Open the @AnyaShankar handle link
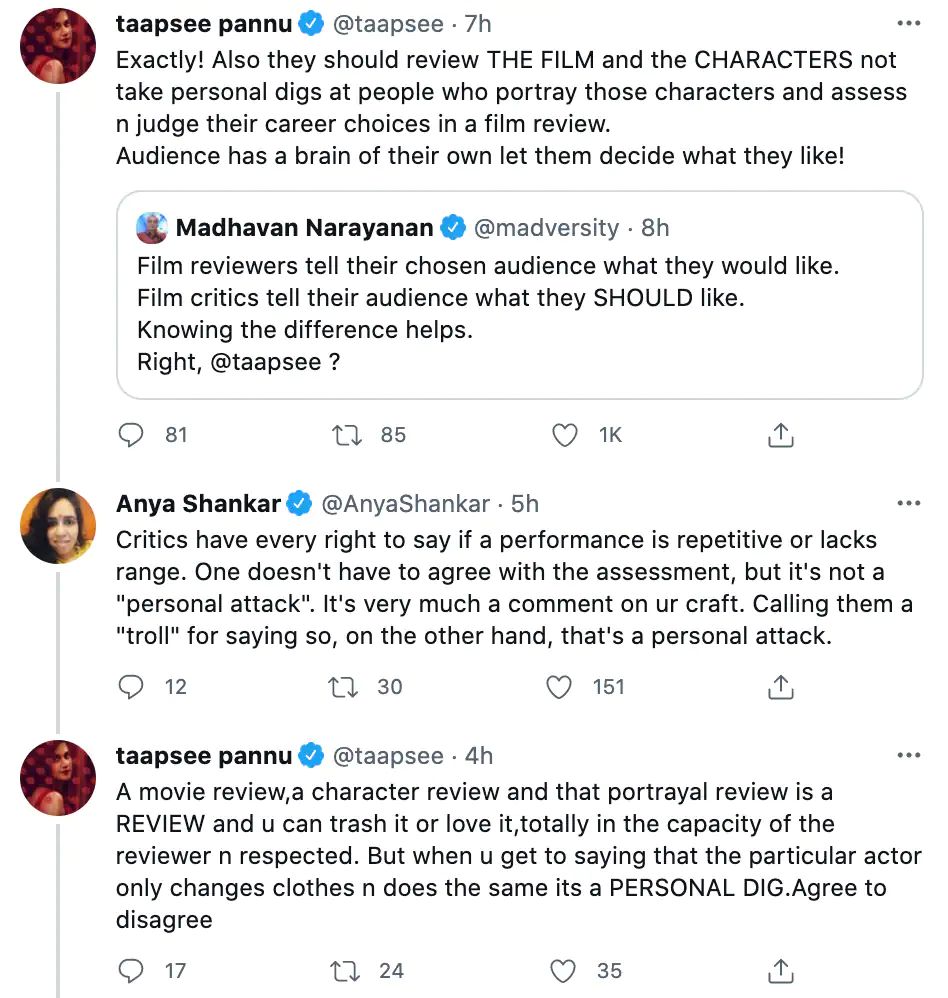The image size is (948, 998). [406, 504]
